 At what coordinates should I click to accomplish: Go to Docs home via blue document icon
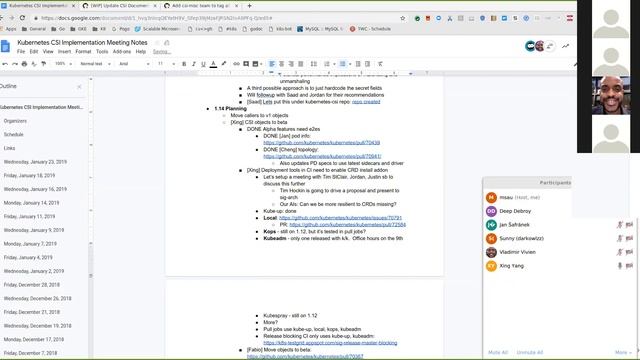[6, 46]
